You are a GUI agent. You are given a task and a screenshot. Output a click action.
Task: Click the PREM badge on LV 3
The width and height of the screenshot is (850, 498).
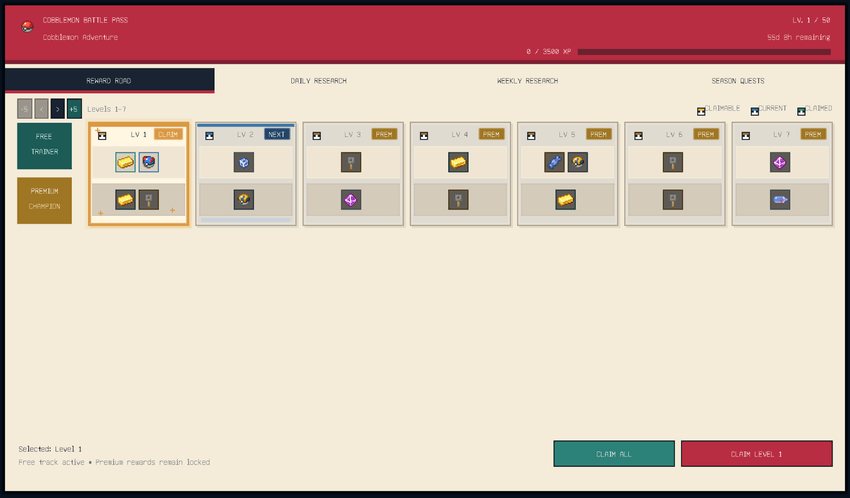[384, 134]
